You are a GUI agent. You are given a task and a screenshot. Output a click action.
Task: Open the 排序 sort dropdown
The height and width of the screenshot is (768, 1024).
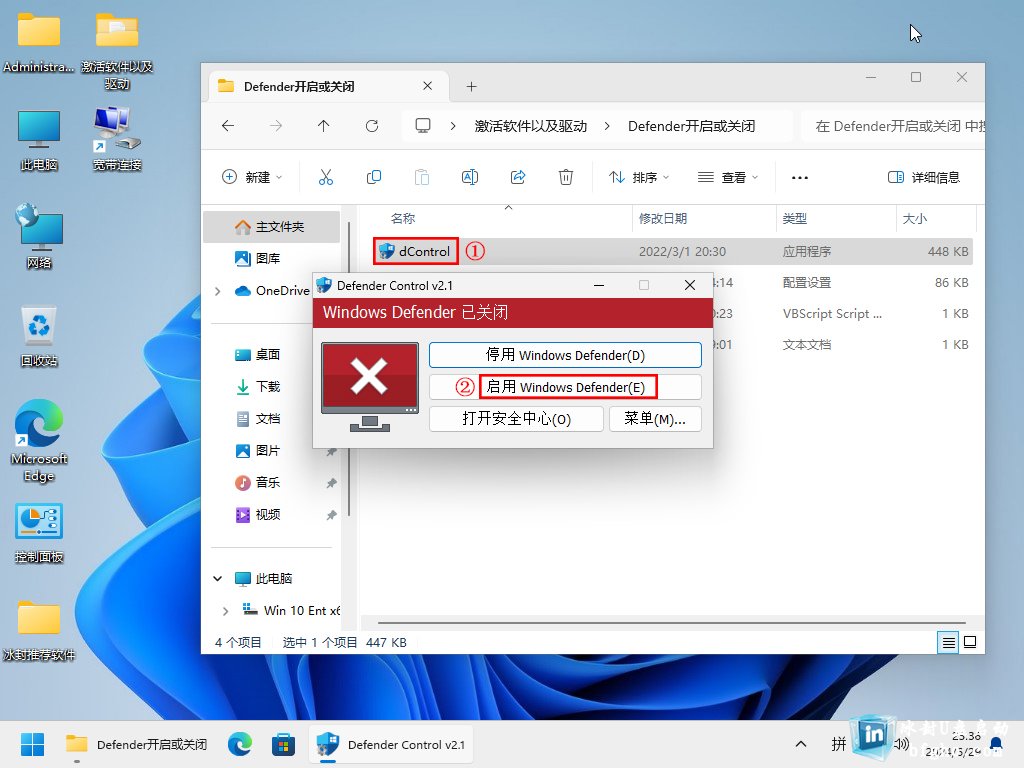639,177
